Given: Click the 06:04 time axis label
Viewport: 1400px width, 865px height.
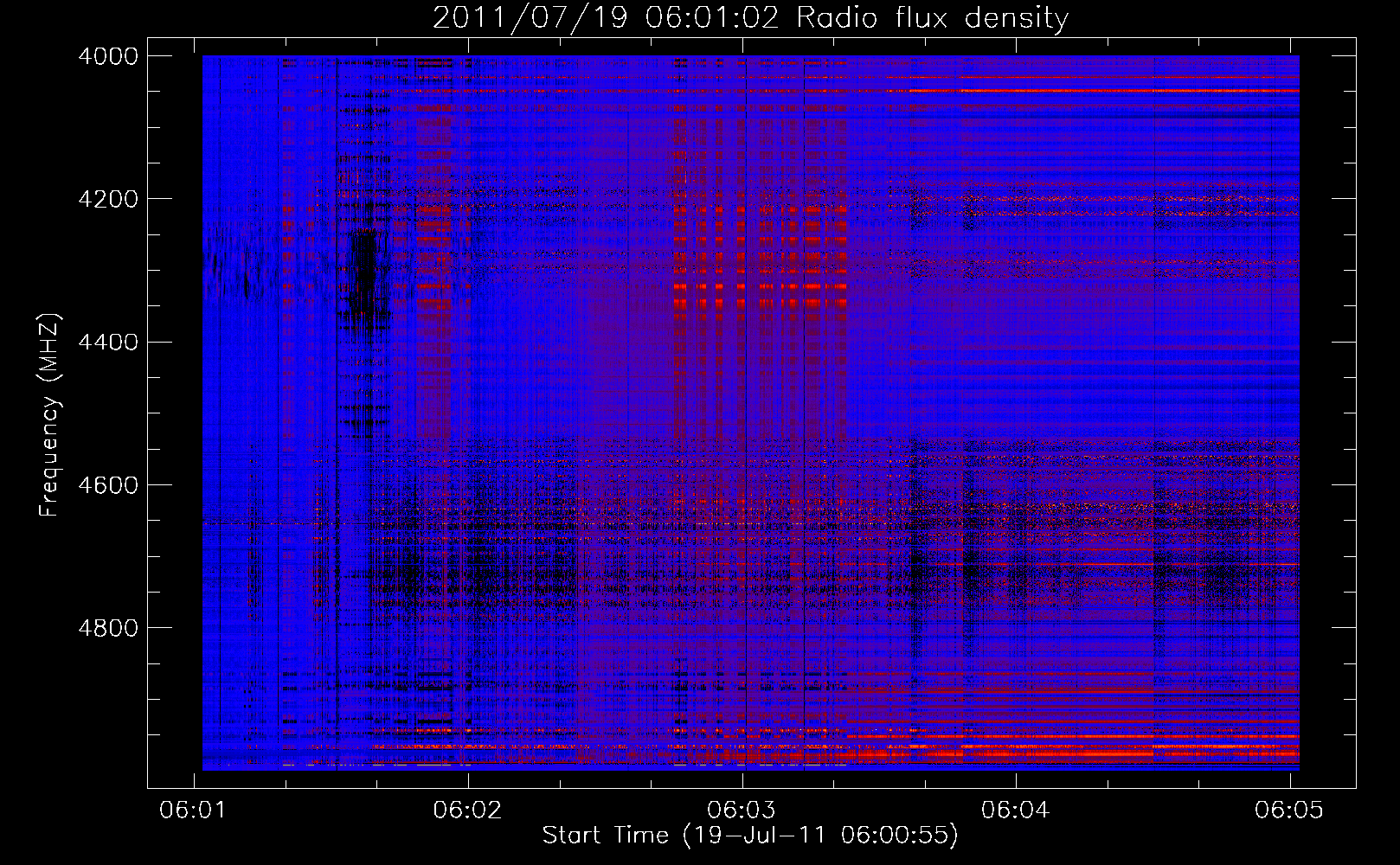Looking at the screenshot, I should tap(1016, 810).
